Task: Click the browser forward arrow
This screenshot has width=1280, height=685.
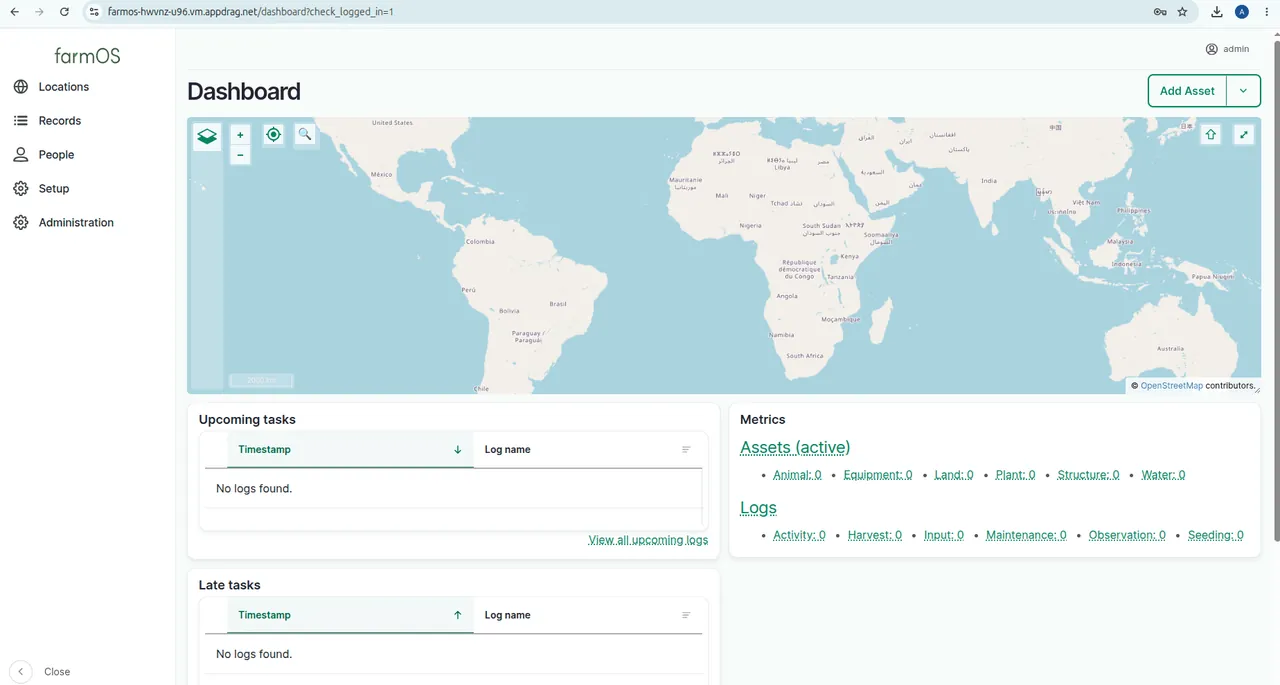Action: coord(39,12)
